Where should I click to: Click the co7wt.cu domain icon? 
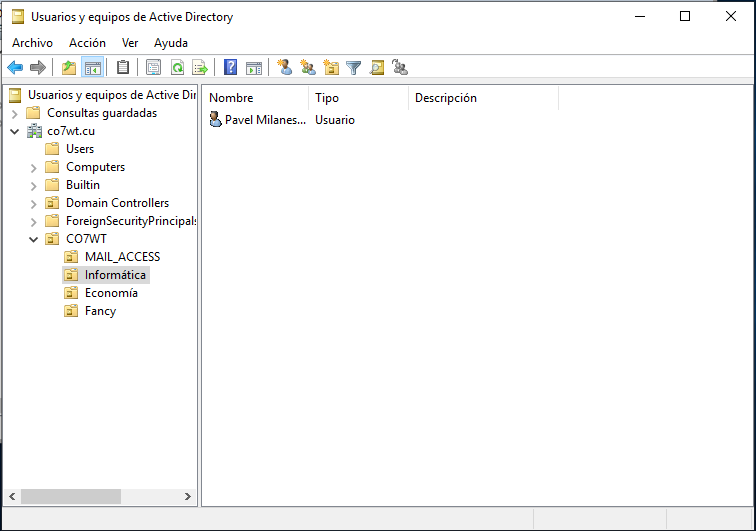34,131
